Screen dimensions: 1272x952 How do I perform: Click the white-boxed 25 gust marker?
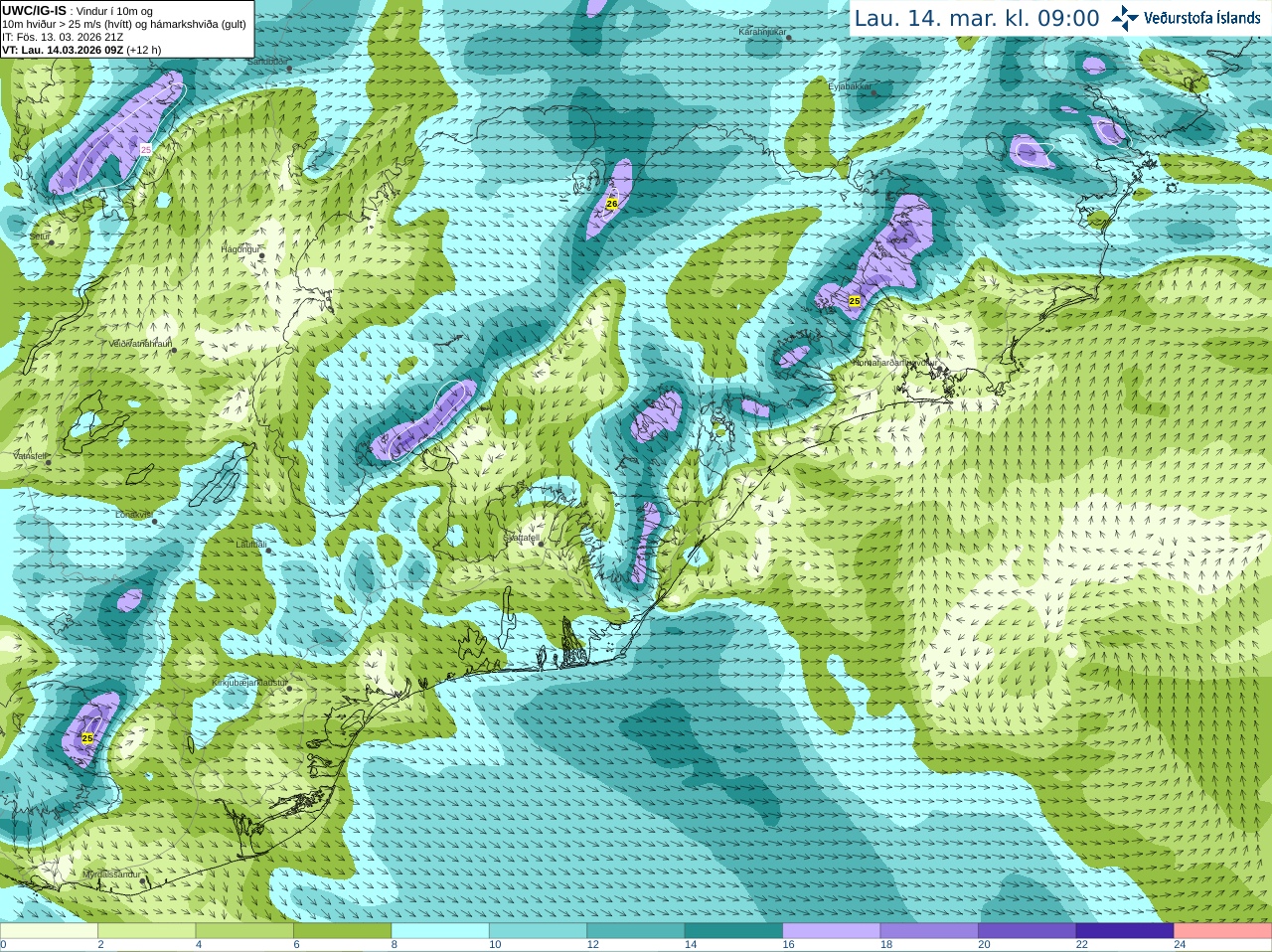pyautogui.click(x=146, y=149)
